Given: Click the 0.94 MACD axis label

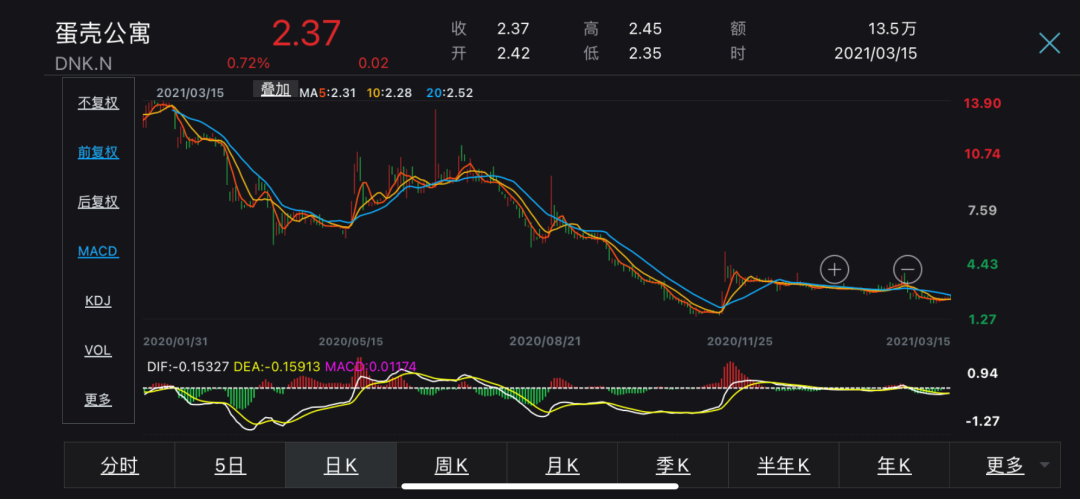Looking at the screenshot, I should [x=983, y=374].
